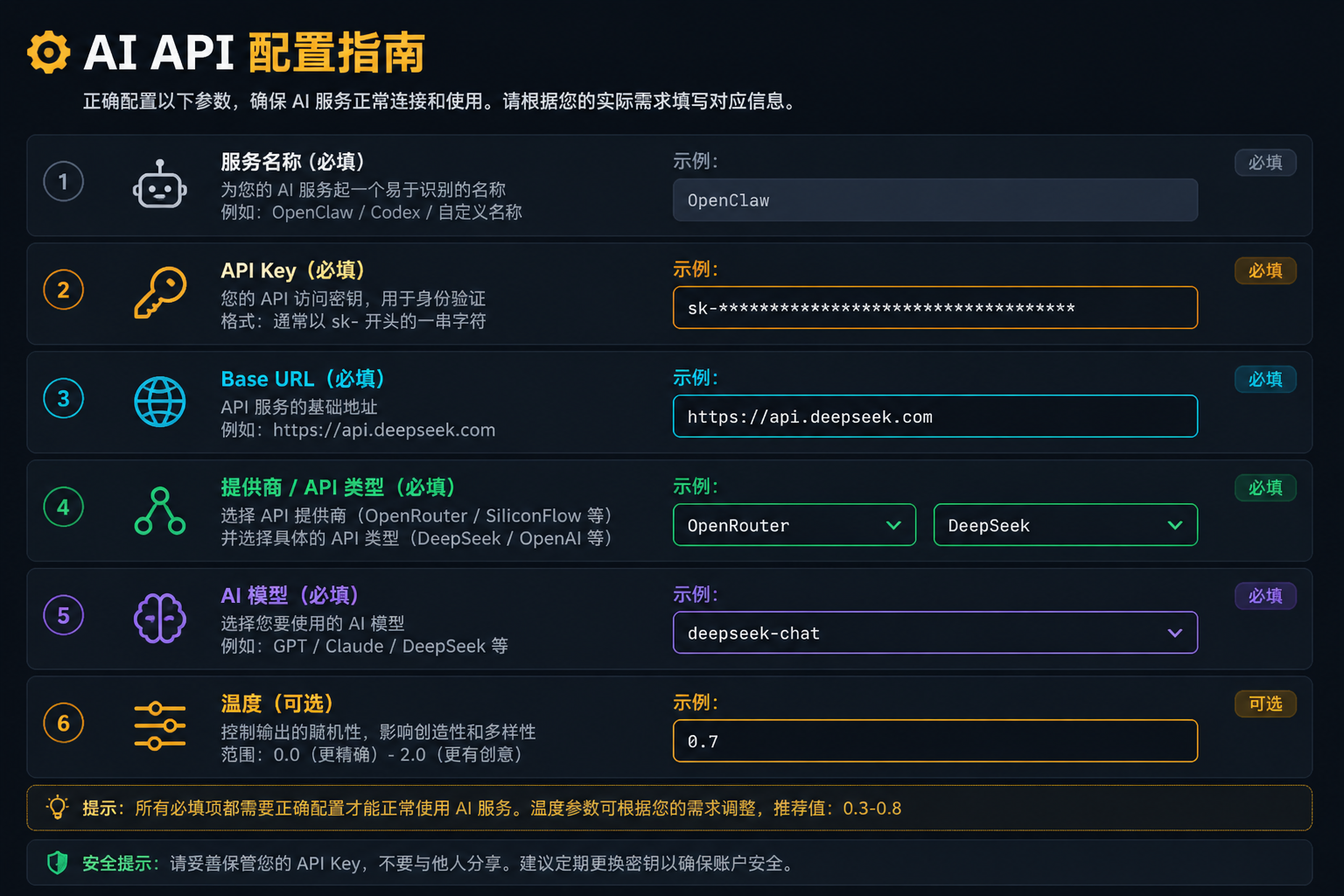
Task: Click 示例 label above OpenClaw field
Action: 695,161
